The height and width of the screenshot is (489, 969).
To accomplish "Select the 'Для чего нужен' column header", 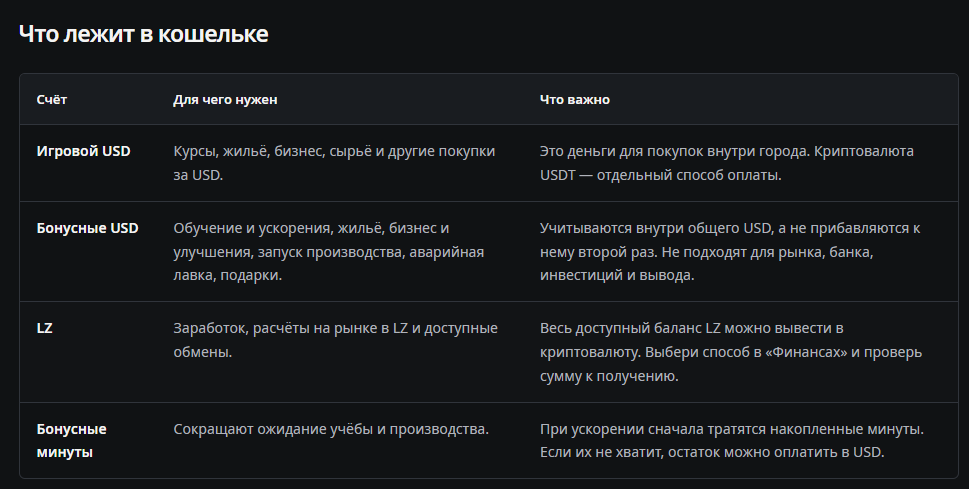I will [x=225, y=100].
